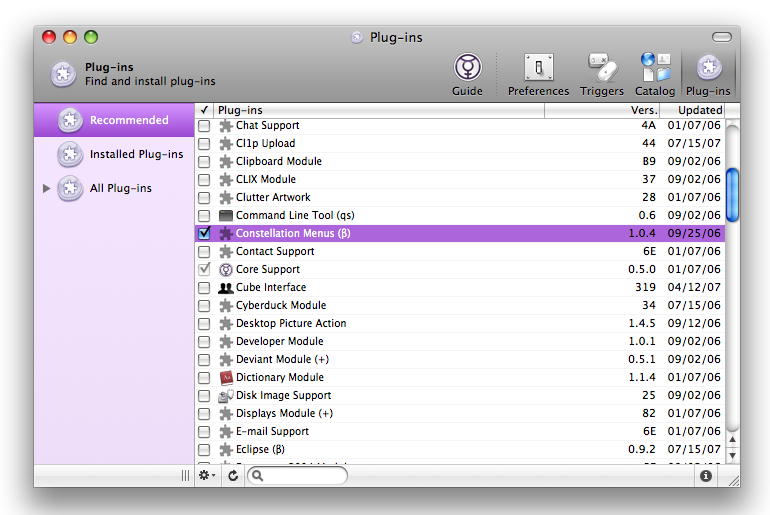Select the Recommended sidebar category

[x=114, y=120]
